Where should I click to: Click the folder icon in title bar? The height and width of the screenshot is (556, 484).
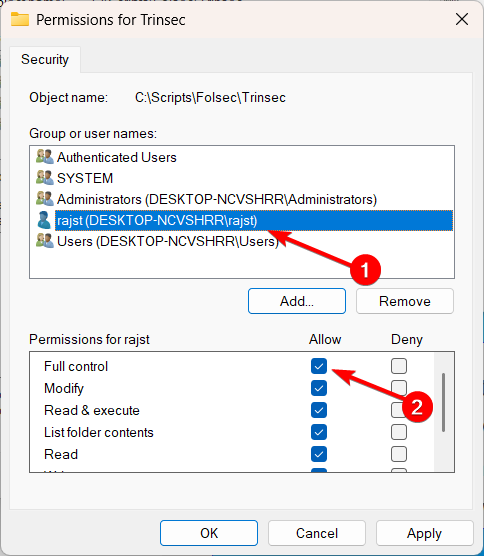(20, 19)
